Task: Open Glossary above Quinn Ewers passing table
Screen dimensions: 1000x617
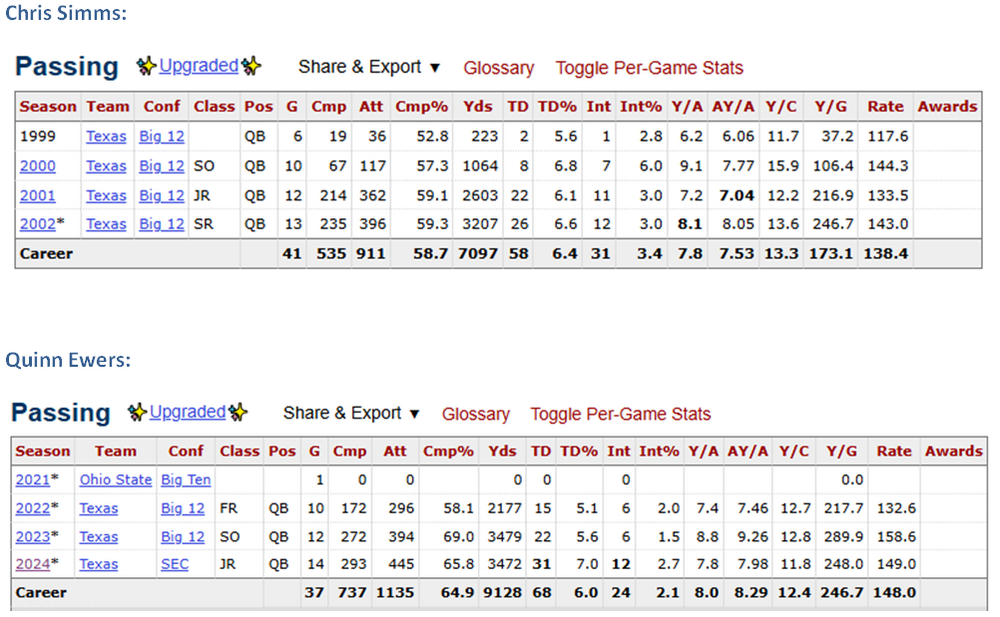Action: coord(475,414)
